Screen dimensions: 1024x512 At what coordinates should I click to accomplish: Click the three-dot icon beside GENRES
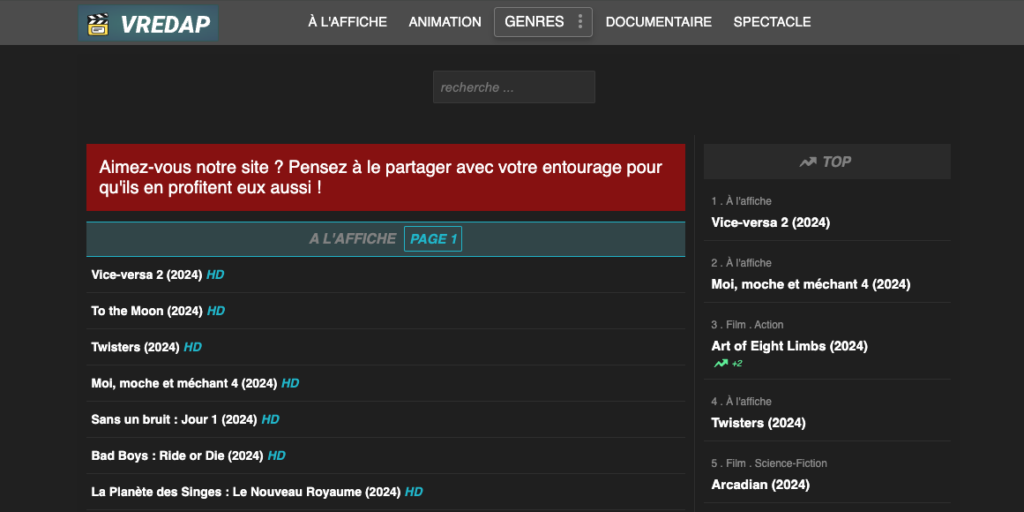pos(580,22)
